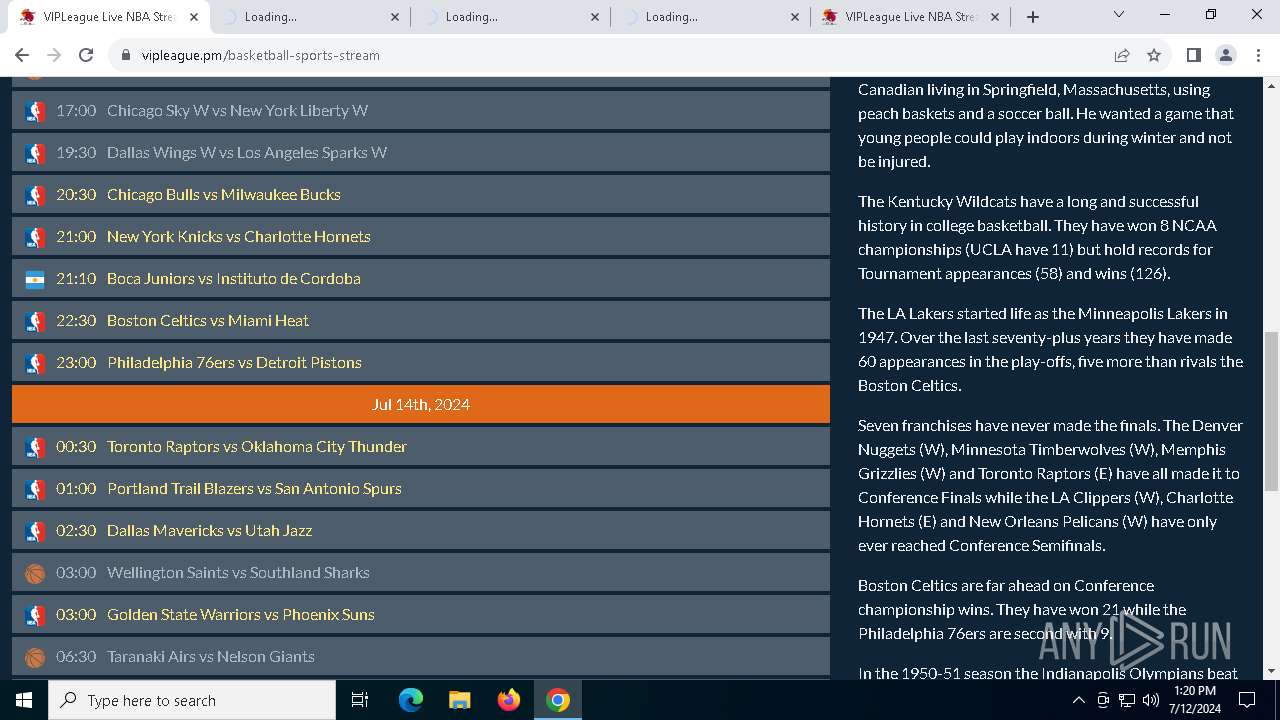Click basketball icon beside Wellington Saints game
1280x720 pixels.
(35, 573)
